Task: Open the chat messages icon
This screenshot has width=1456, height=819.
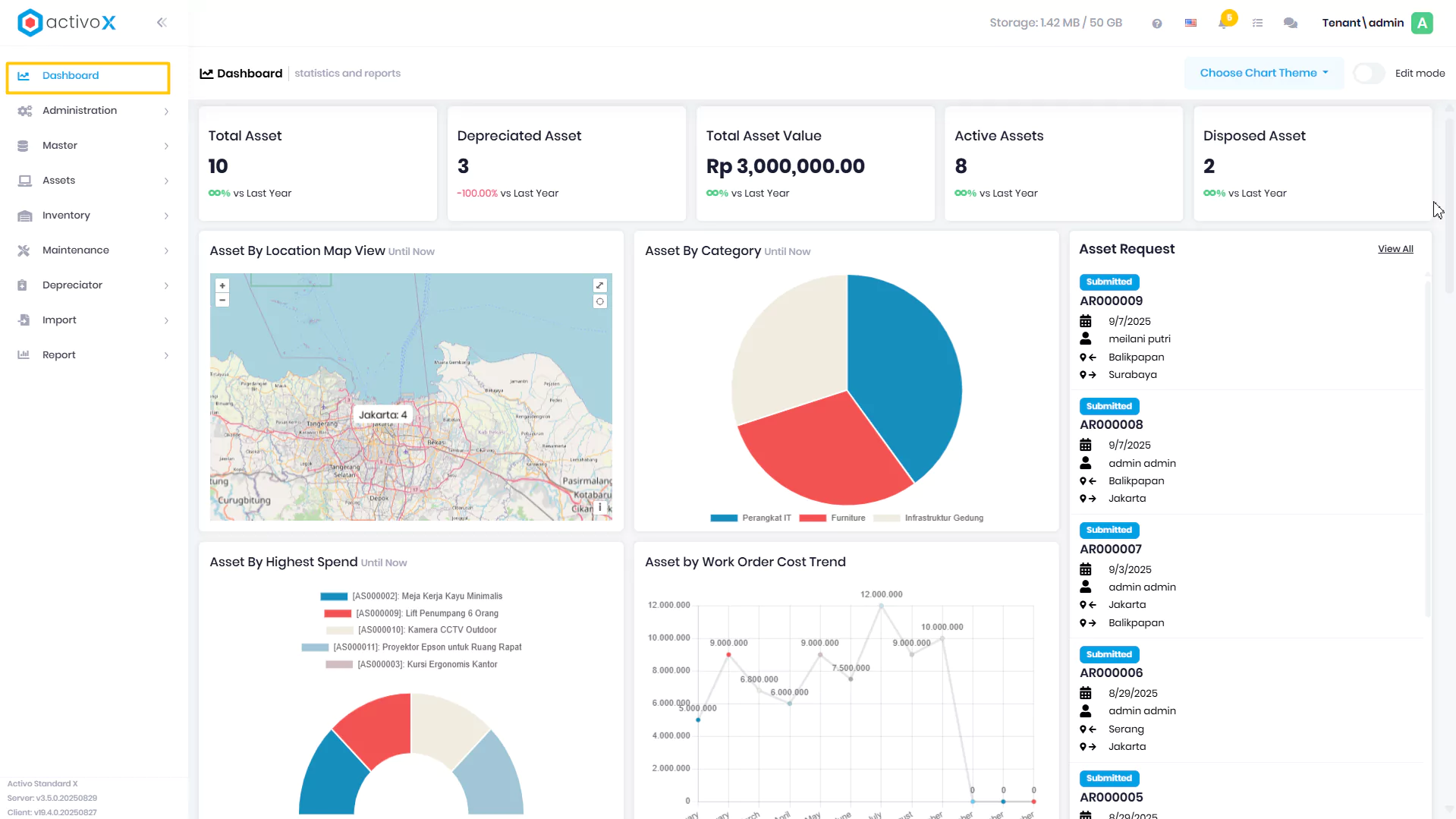Action: click(x=1291, y=24)
